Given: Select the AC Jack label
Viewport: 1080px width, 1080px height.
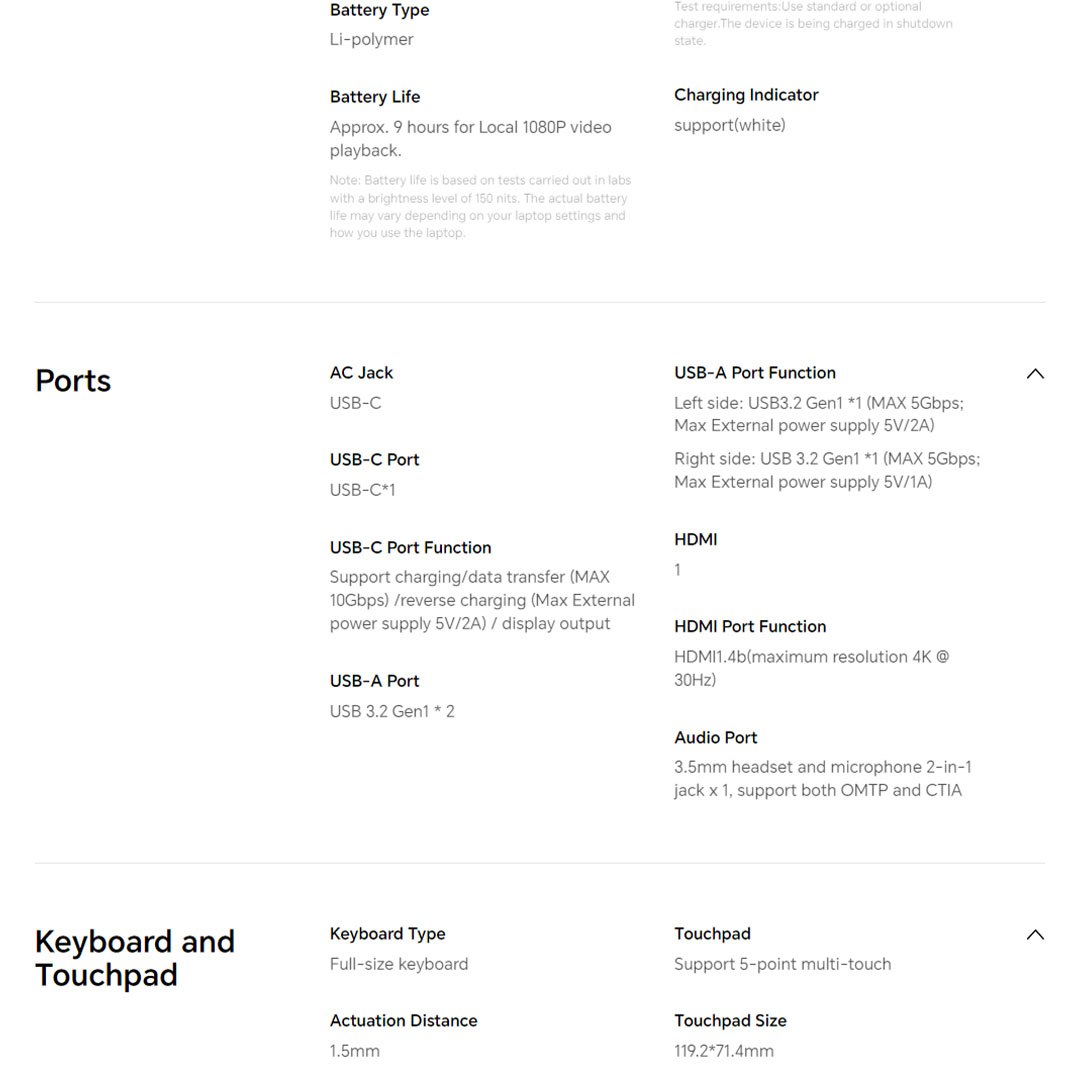Looking at the screenshot, I should pyautogui.click(x=361, y=373).
